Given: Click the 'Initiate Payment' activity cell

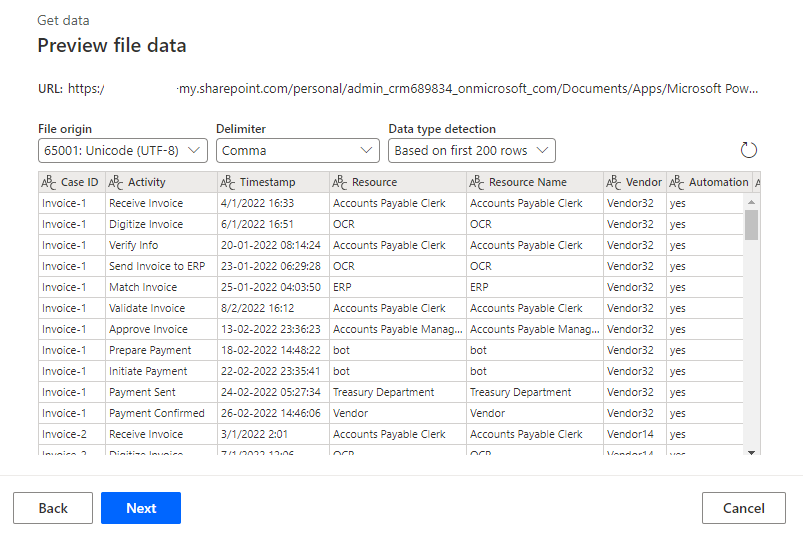Looking at the screenshot, I should (x=161, y=371).
